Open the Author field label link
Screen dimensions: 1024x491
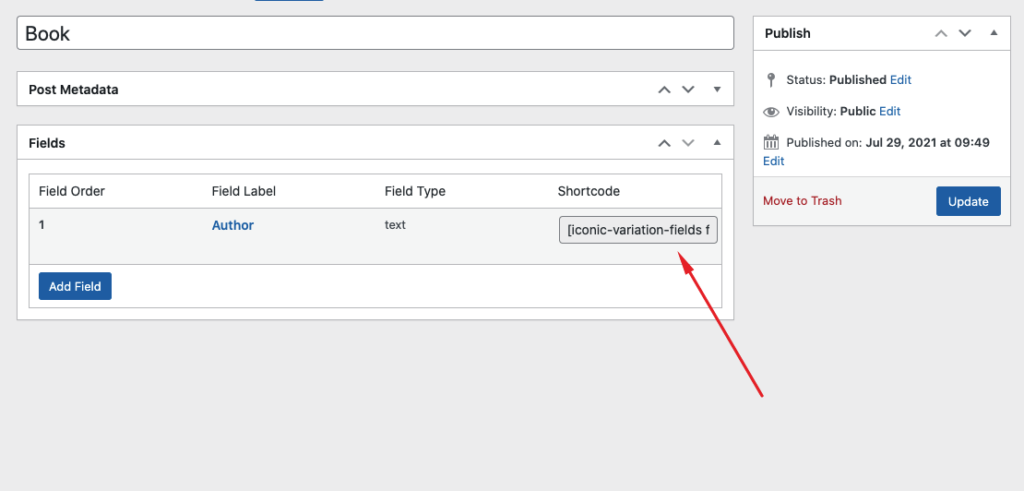[232, 225]
